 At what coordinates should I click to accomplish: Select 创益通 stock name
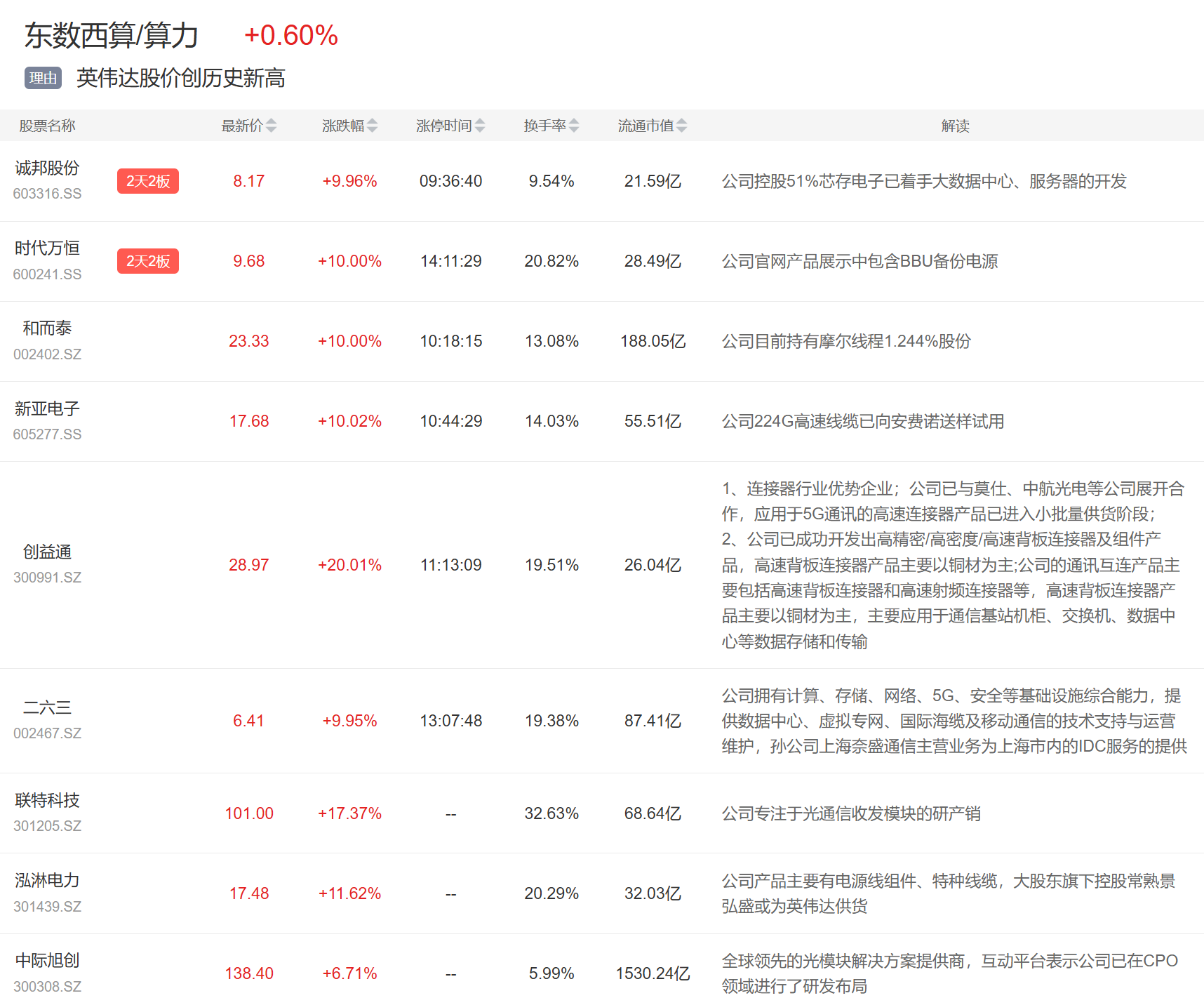click(47, 552)
